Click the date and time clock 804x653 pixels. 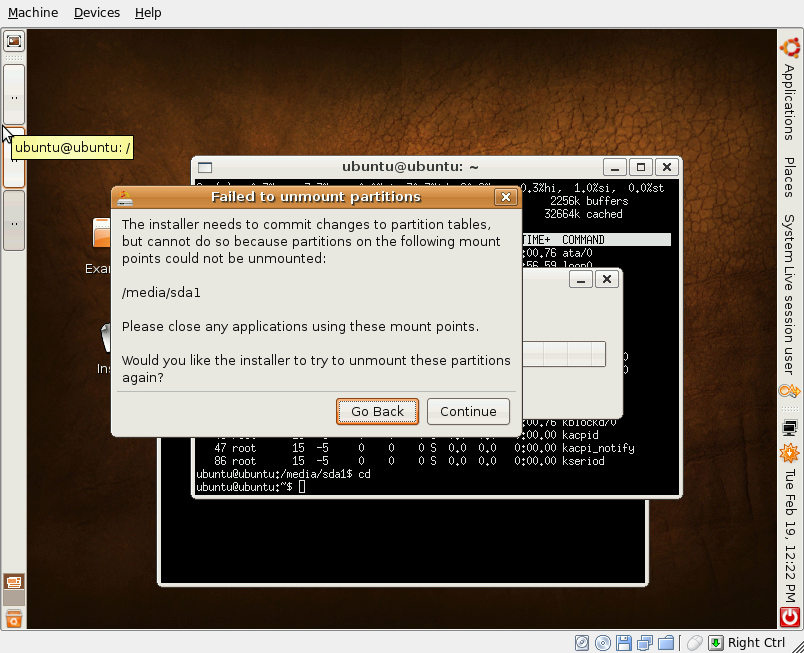pos(790,536)
